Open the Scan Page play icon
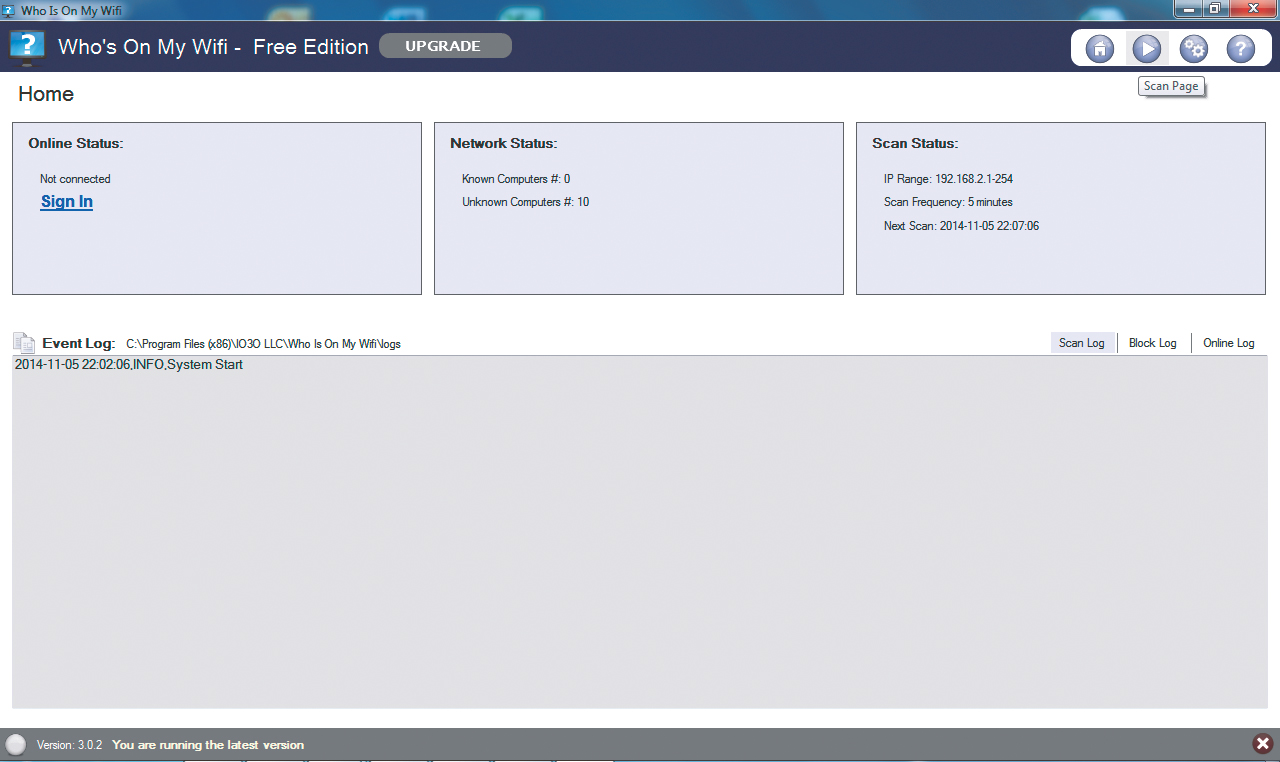The image size is (1280, 762). point(1146,48)
